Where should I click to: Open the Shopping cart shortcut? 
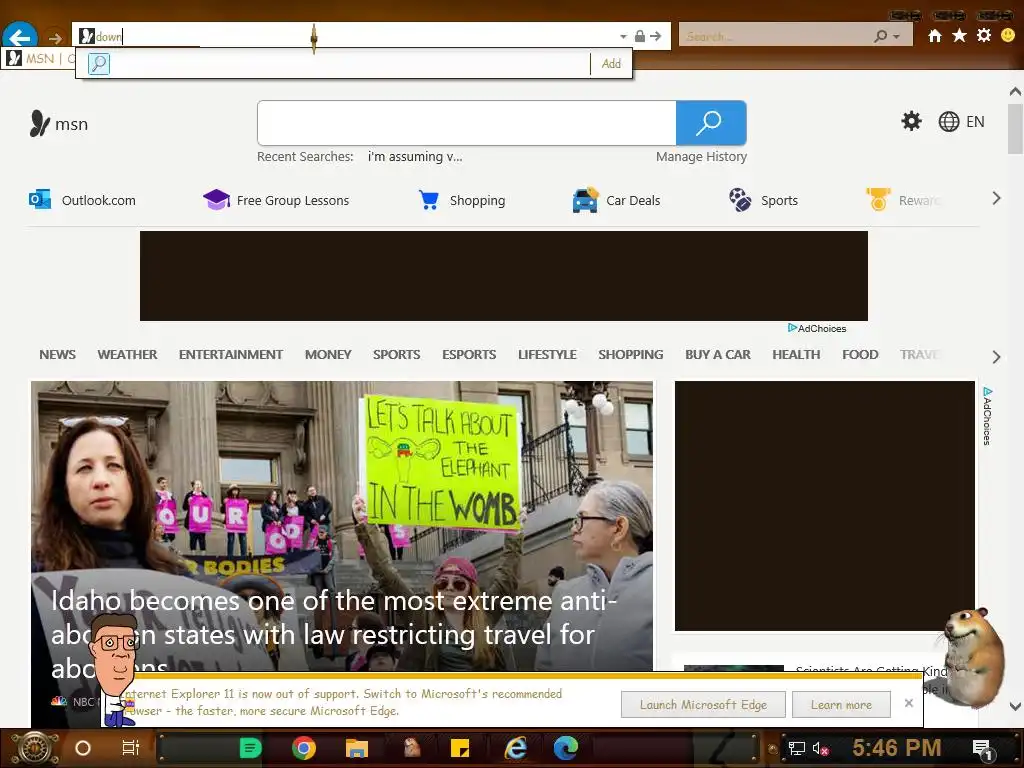coord(462,200)
